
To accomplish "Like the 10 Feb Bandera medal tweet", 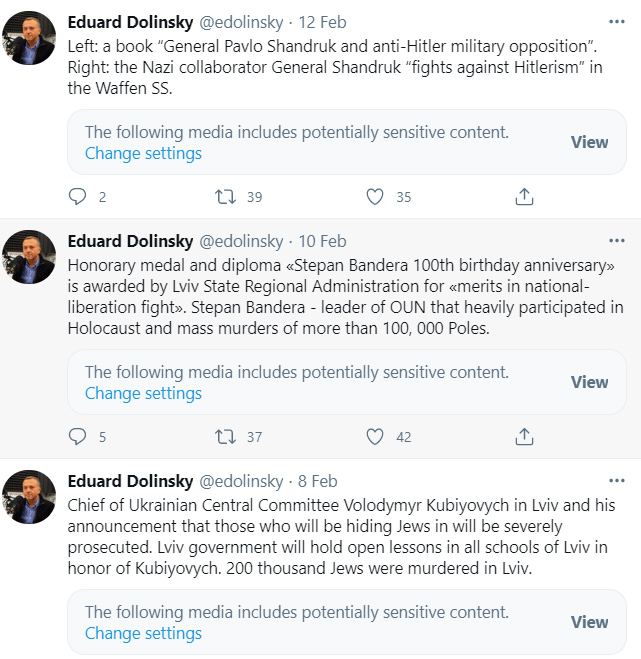I will coord(375,436).
